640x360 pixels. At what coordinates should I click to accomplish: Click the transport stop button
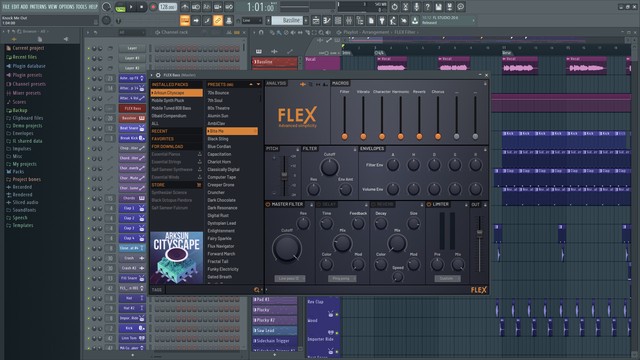(142, 7)
